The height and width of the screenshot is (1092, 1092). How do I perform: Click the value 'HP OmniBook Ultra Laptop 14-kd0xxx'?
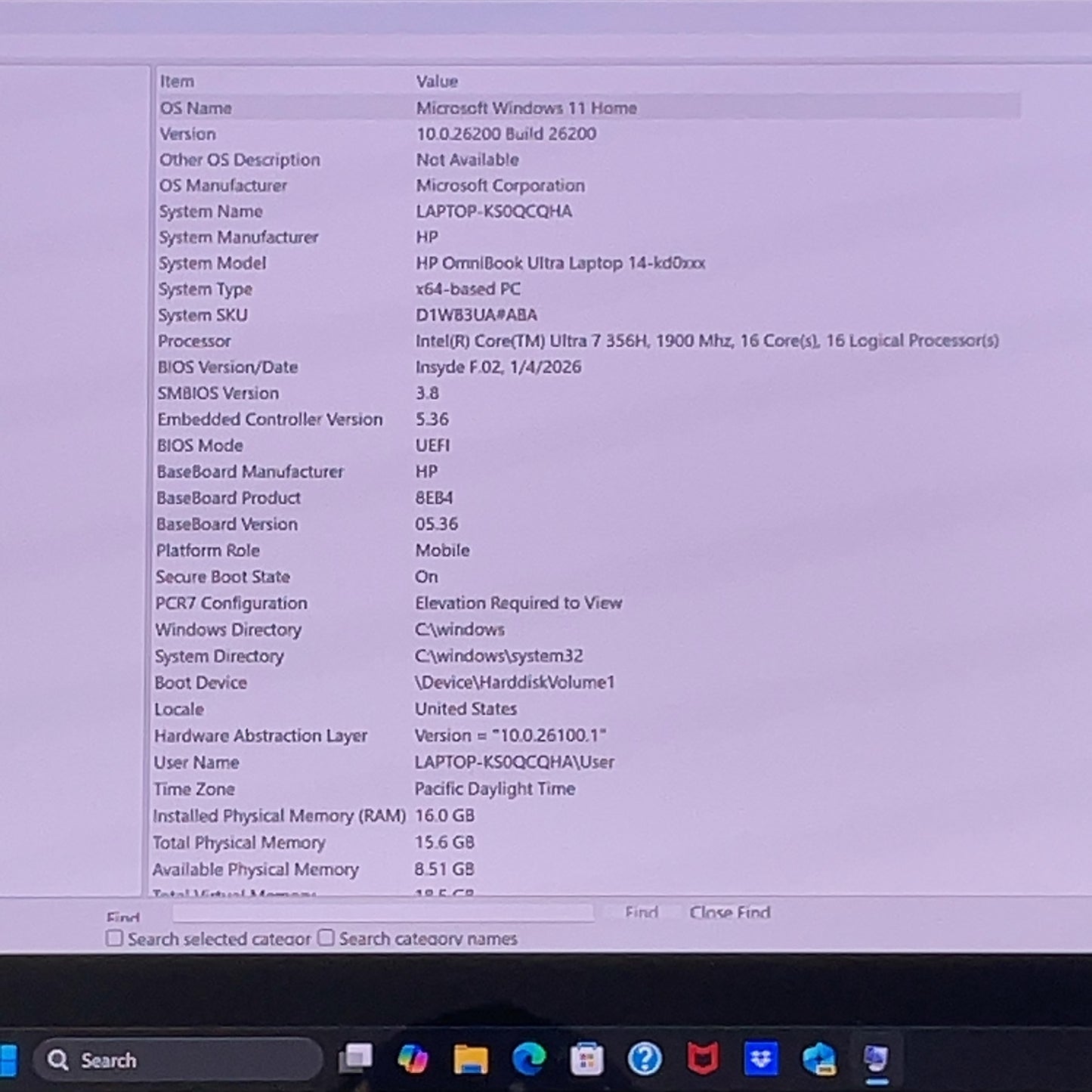pos(560,263)
